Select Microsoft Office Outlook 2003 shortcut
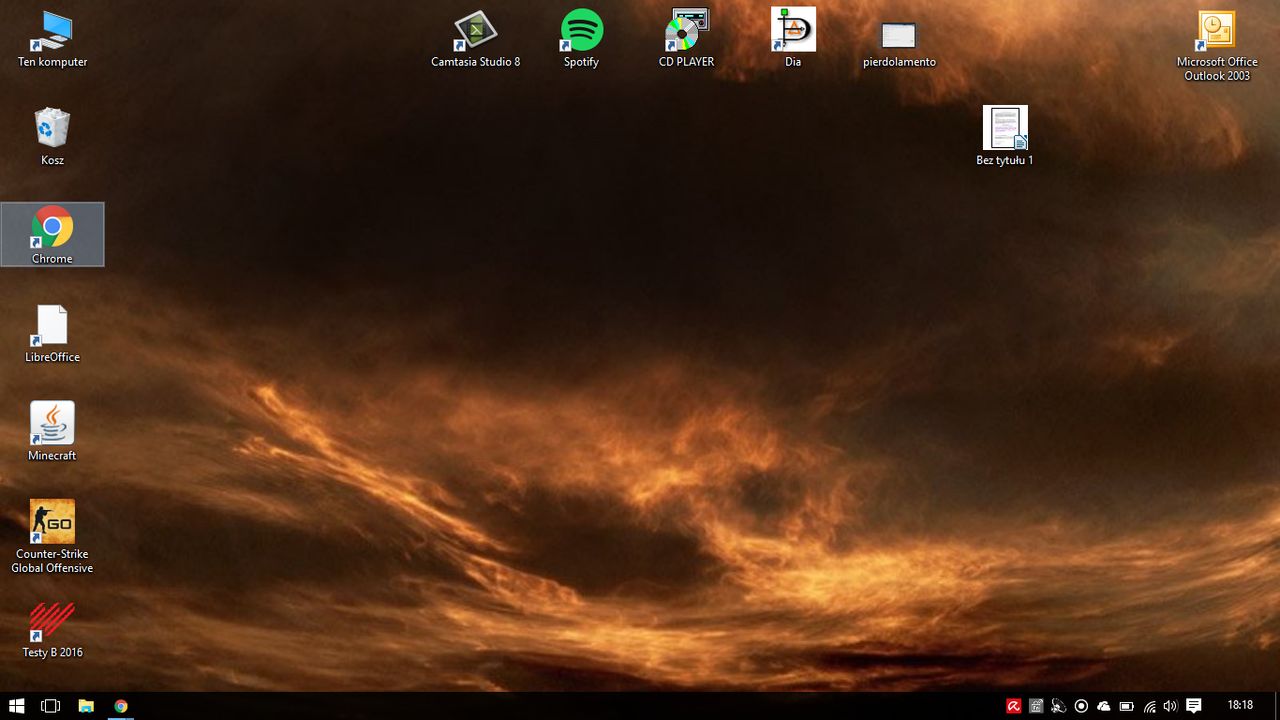 (1217, 46)
